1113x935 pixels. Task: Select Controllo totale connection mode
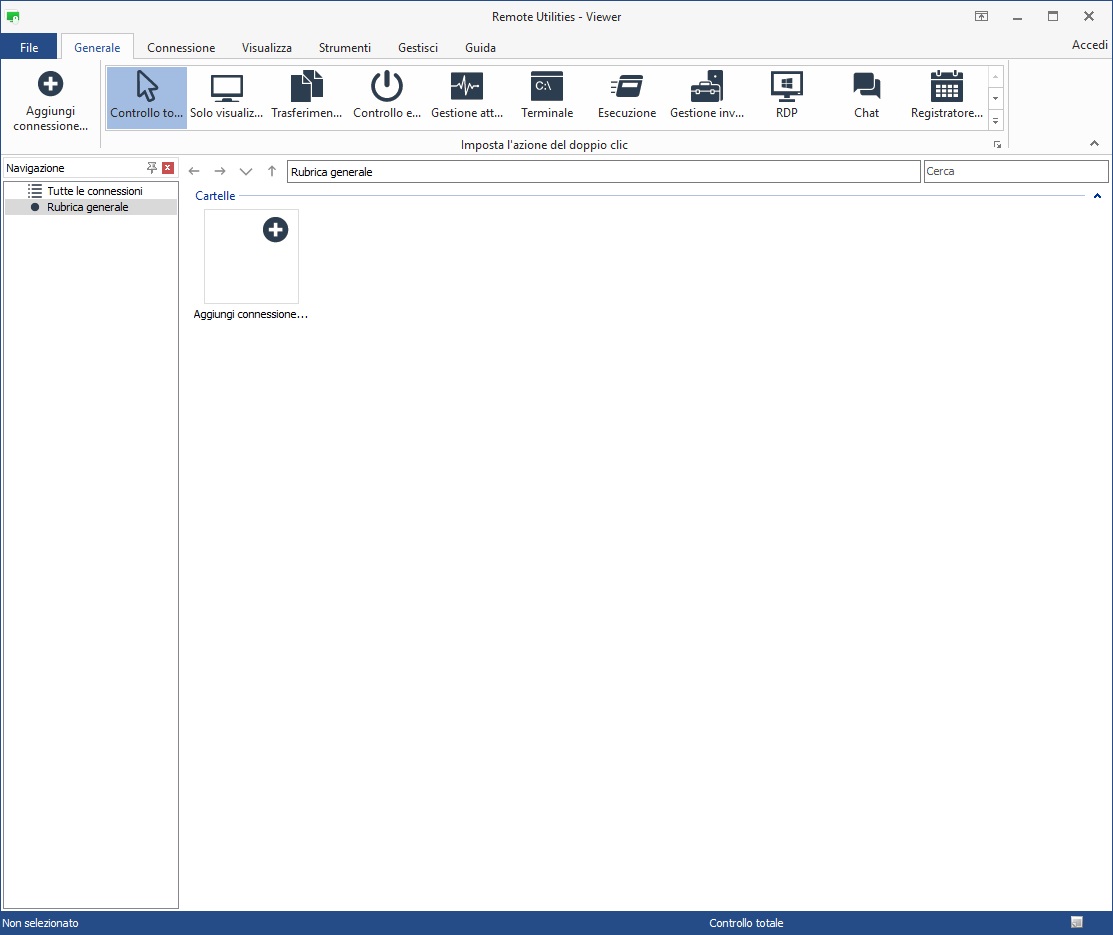tap(146, 97)
